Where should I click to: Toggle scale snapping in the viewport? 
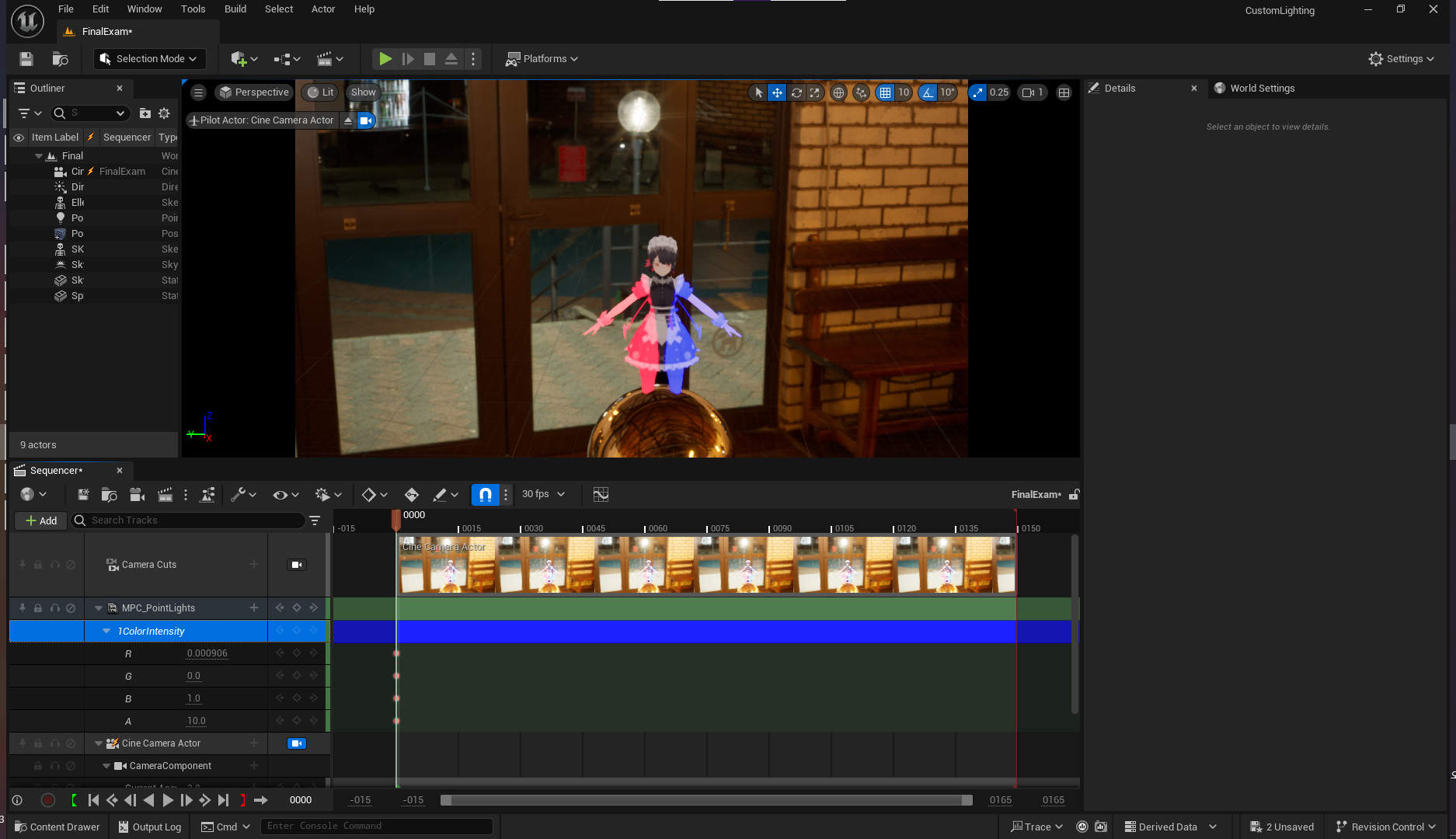pyautogui.click(x=977, y=92)
